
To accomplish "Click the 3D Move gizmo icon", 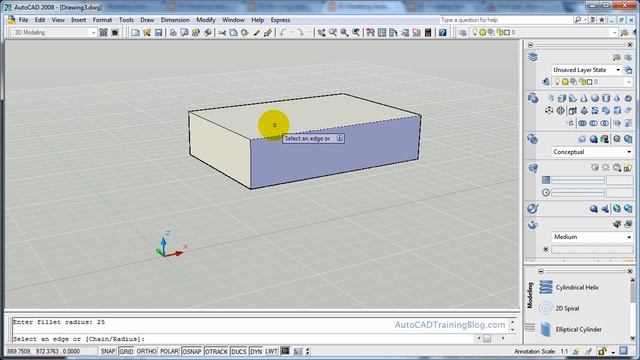I will [x=549, y=111].
